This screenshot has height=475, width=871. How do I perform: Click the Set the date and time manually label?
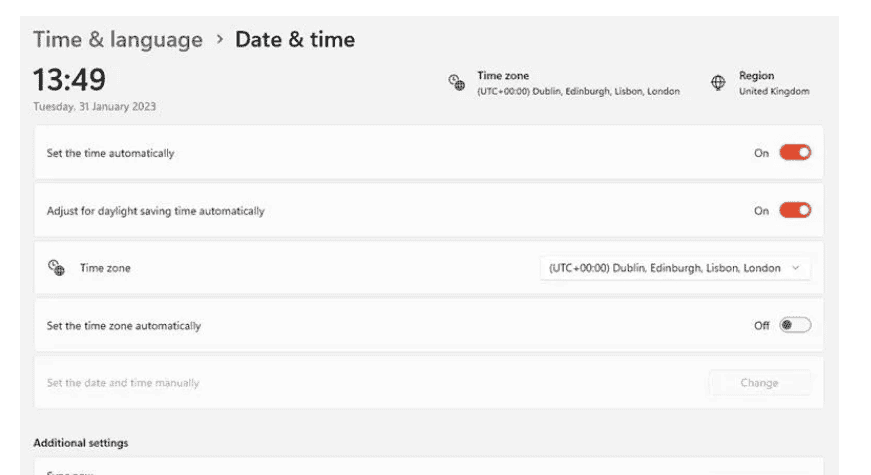(x=123, y=383)
